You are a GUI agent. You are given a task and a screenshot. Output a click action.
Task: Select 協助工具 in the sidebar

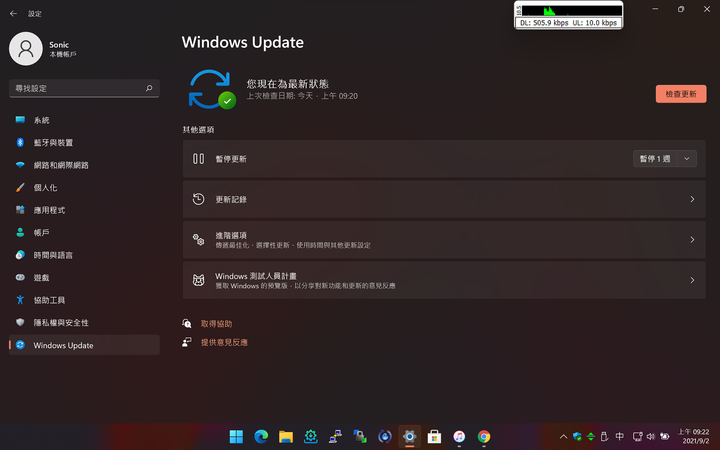(x=84, y=300)
